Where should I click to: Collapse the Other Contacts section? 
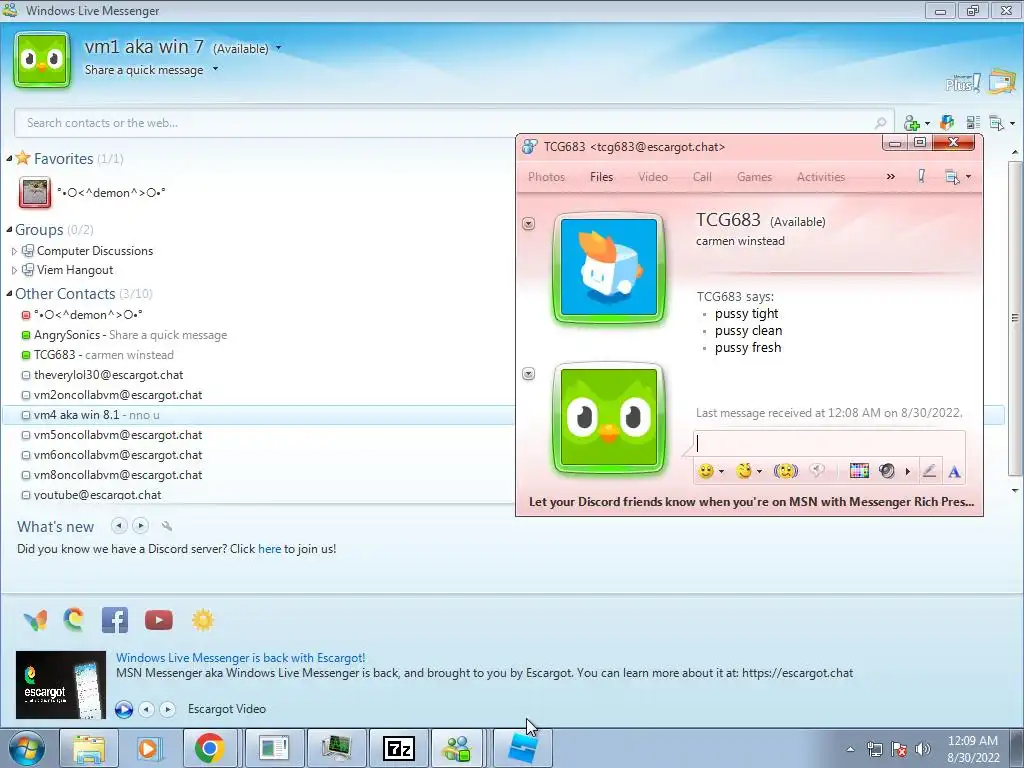click(9, 294)
